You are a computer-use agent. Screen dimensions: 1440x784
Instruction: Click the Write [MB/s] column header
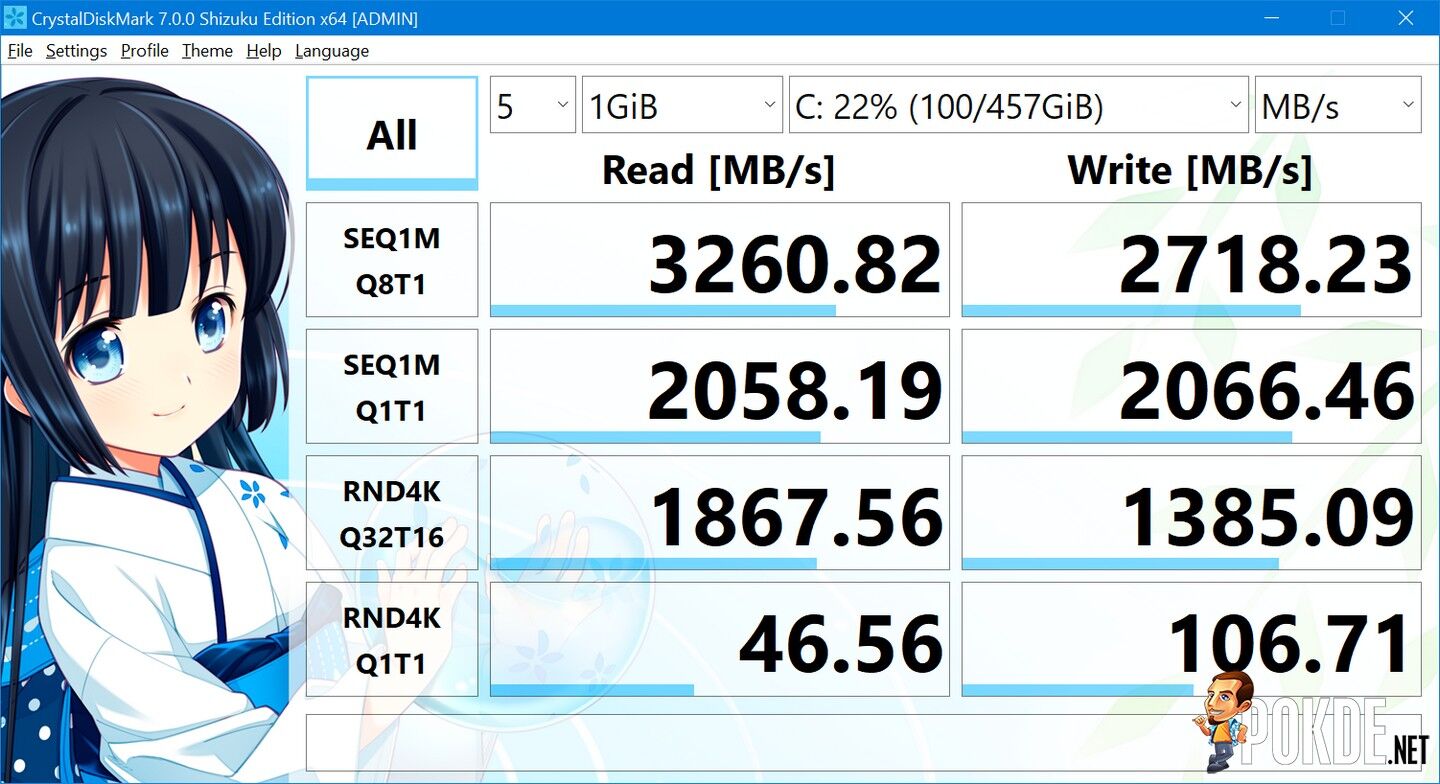(x=1190, y=171)
